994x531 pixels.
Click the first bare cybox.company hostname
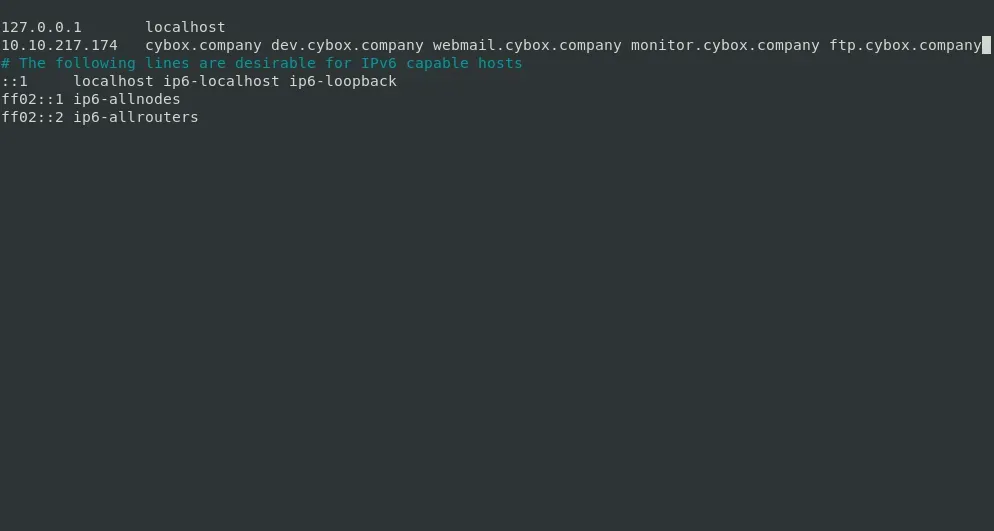[x=203, y=45]
